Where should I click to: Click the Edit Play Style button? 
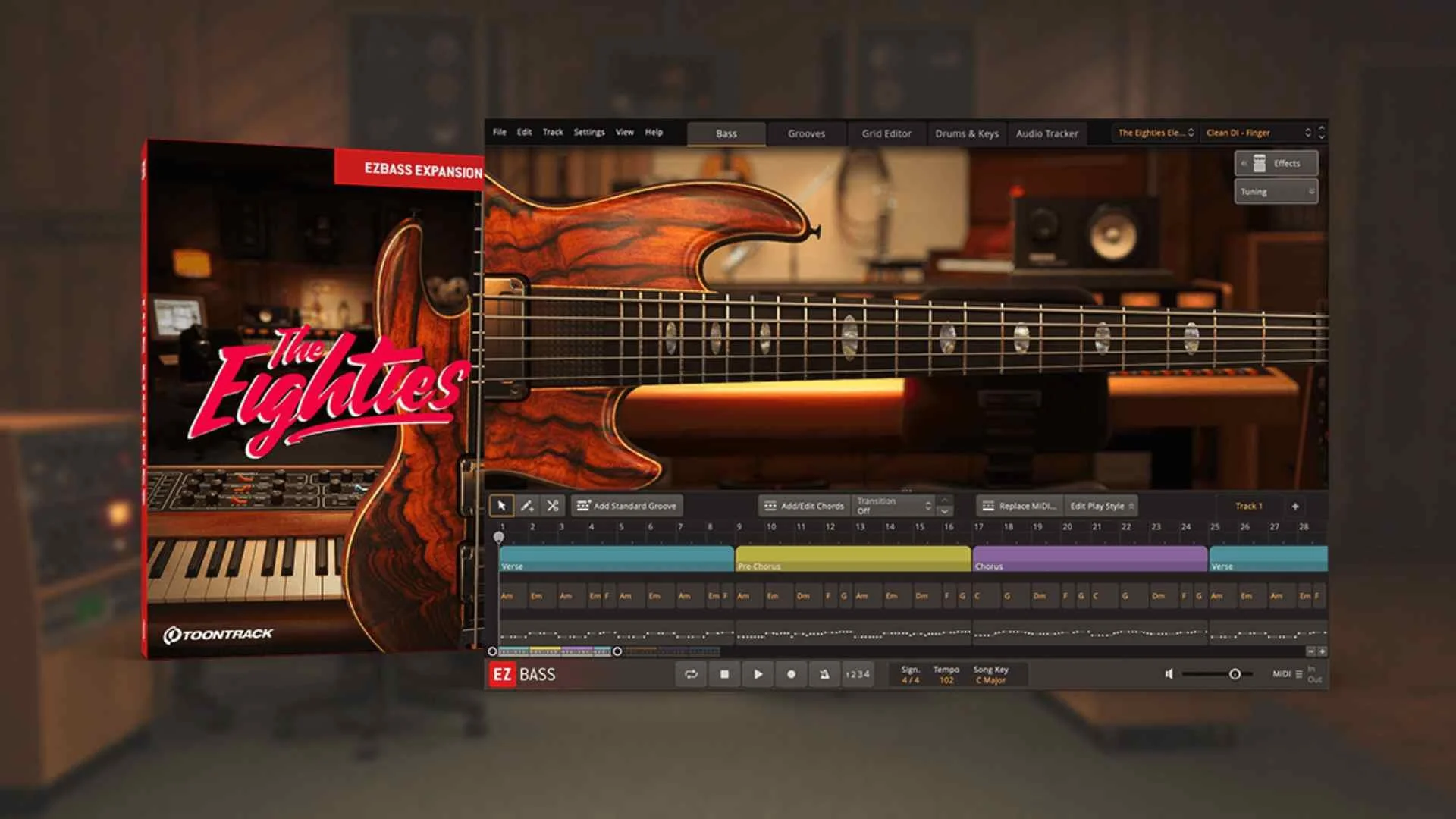pyautogui.click(x=1100, y=505)
